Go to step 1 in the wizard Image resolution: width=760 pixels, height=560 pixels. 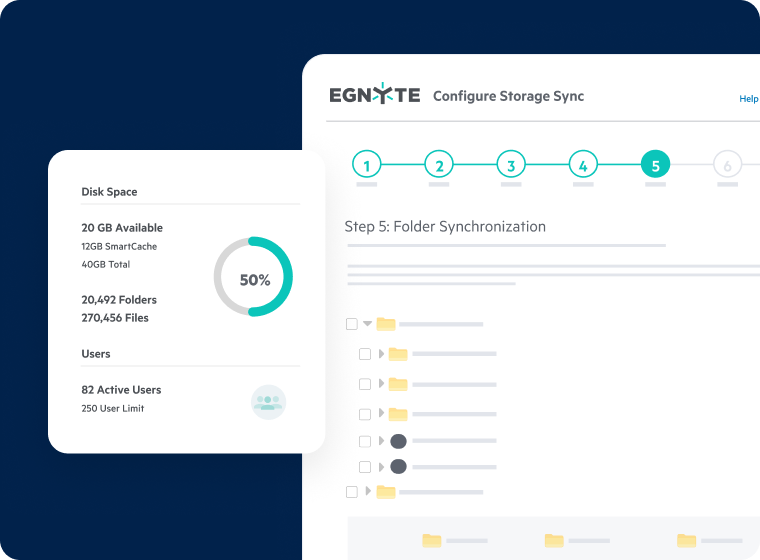(367, 166)
